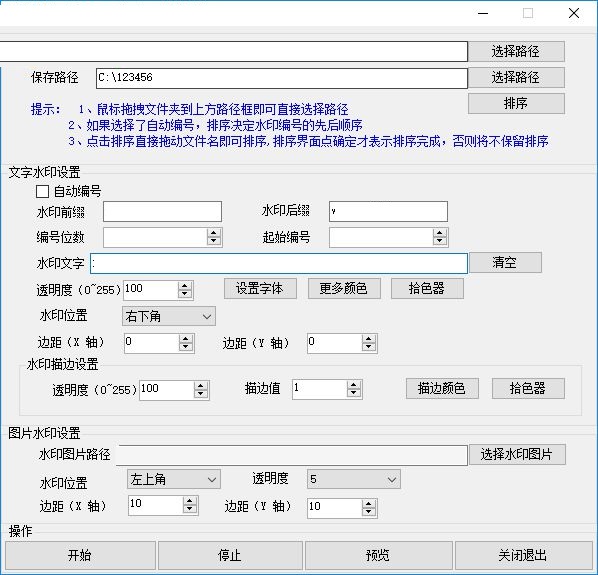598x575 pixels.
Task: Focus the 水印文字 input box
Action: click(x=279, y=263)
